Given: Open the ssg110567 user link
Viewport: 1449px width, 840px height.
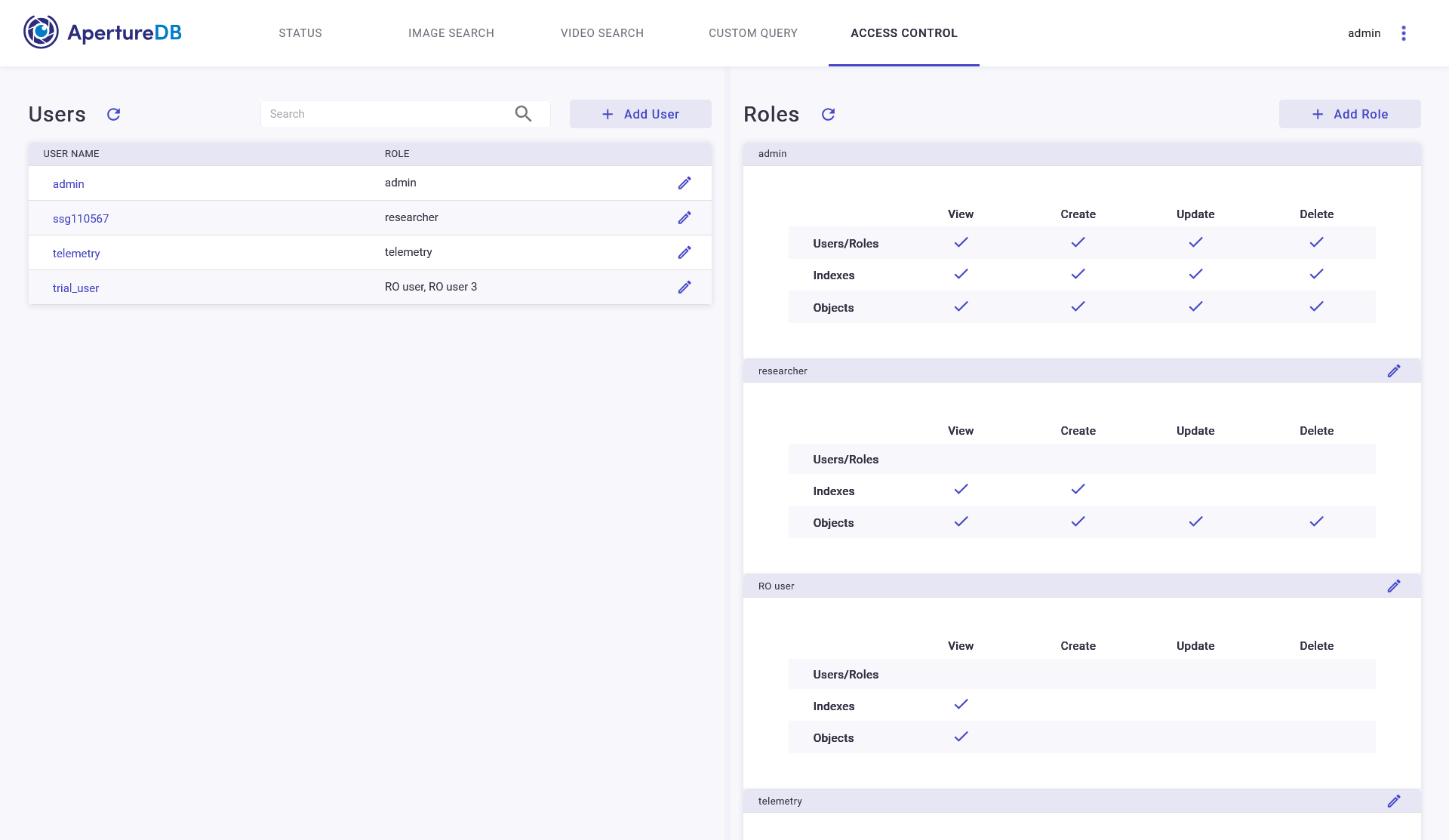Looking at the screenshot, I should click(81, 219).
